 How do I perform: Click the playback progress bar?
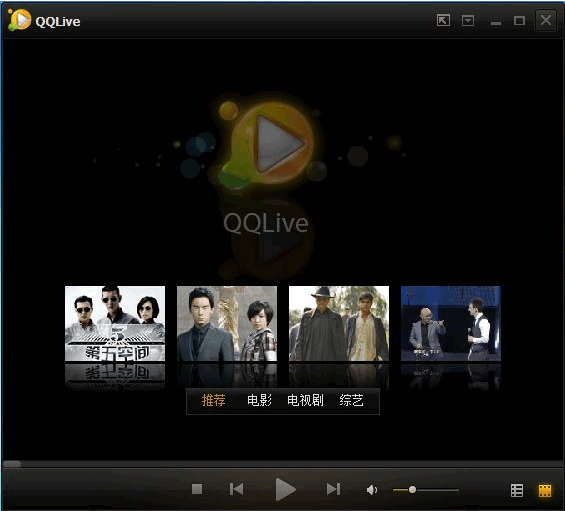[x=282, y=464]
